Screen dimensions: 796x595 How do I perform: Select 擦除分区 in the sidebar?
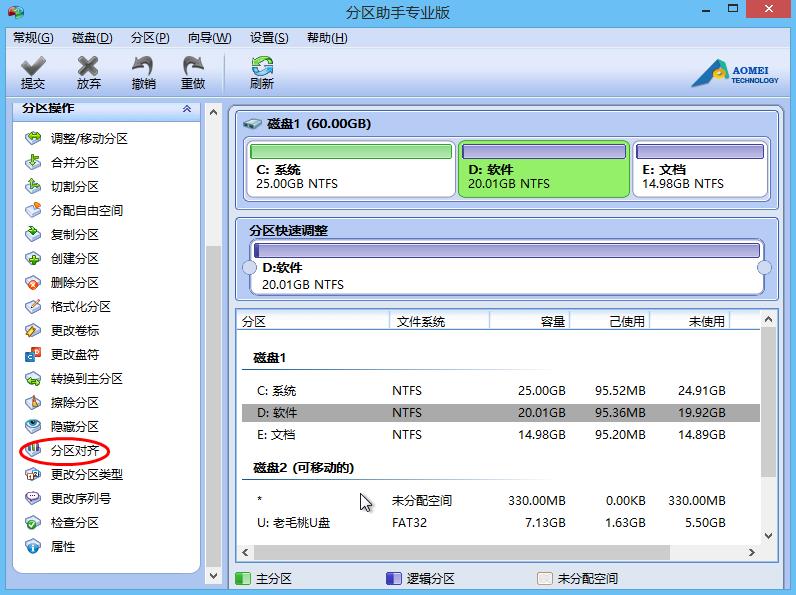(62, 403)
